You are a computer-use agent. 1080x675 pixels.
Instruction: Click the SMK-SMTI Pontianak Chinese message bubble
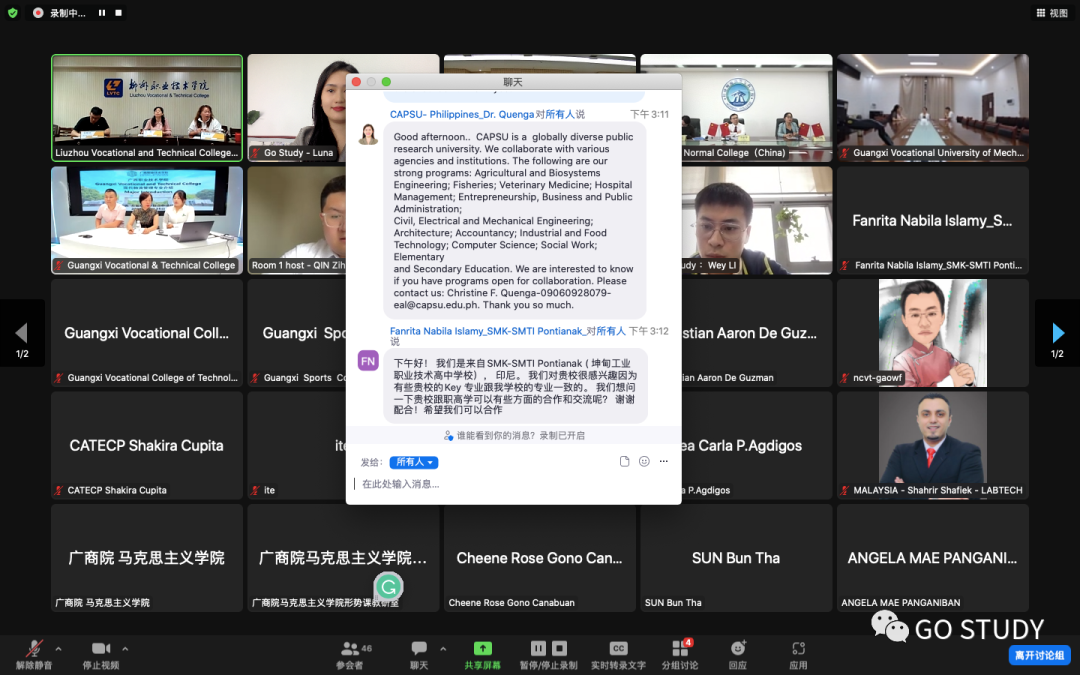tap(515, 386)
